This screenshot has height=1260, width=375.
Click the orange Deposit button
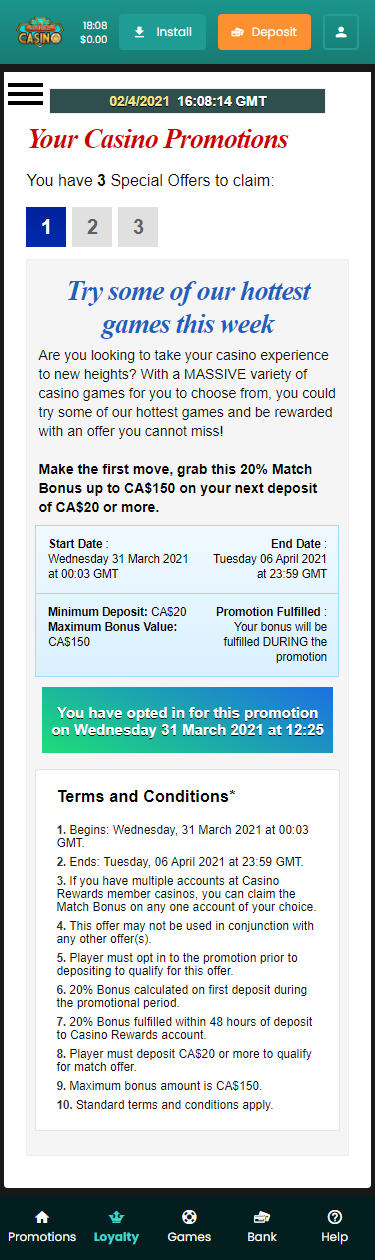[264, 32]
